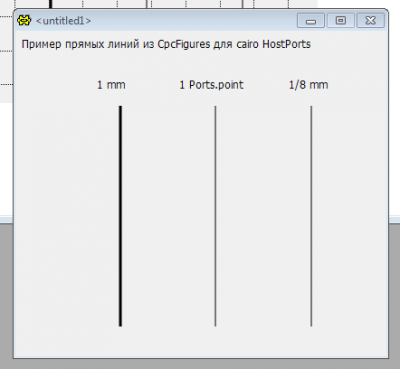Minimize the untitled1 window
Viewport: 400px width, 369px height.
pyautogui.click(x=311, y=21)
